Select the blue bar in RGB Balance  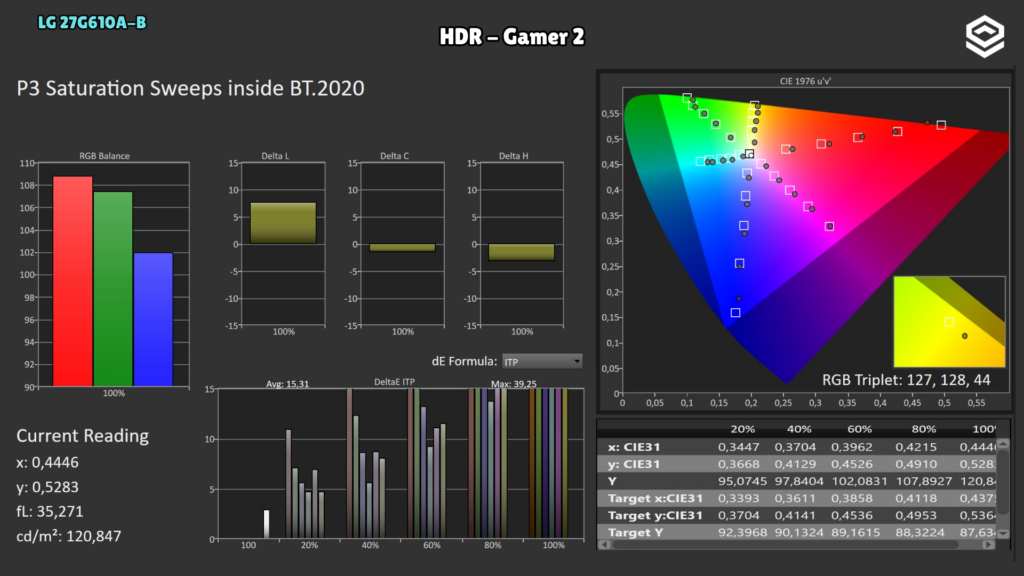(x=153, y=320)
